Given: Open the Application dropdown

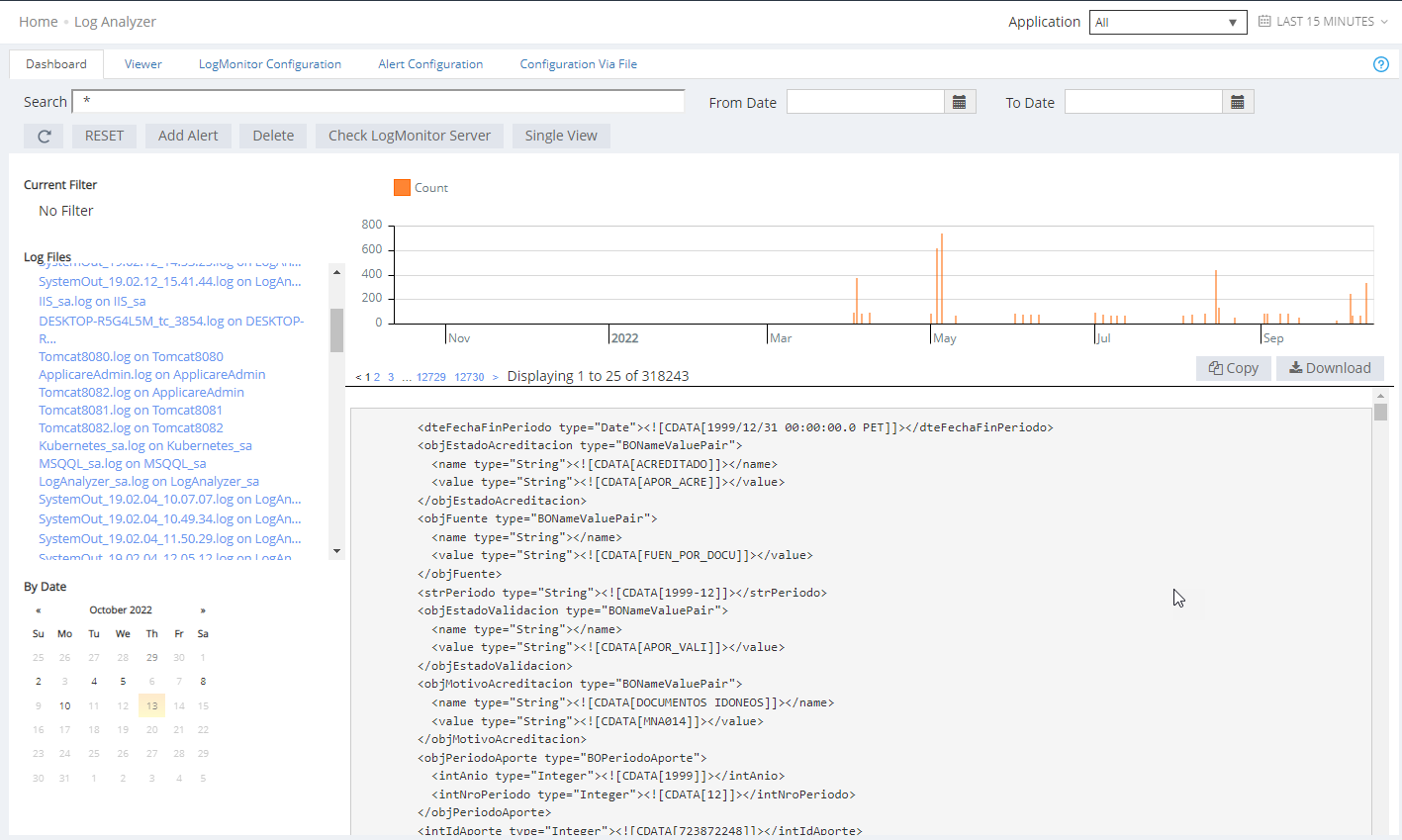Looking at the screenshot, I should click(1168, 22).
